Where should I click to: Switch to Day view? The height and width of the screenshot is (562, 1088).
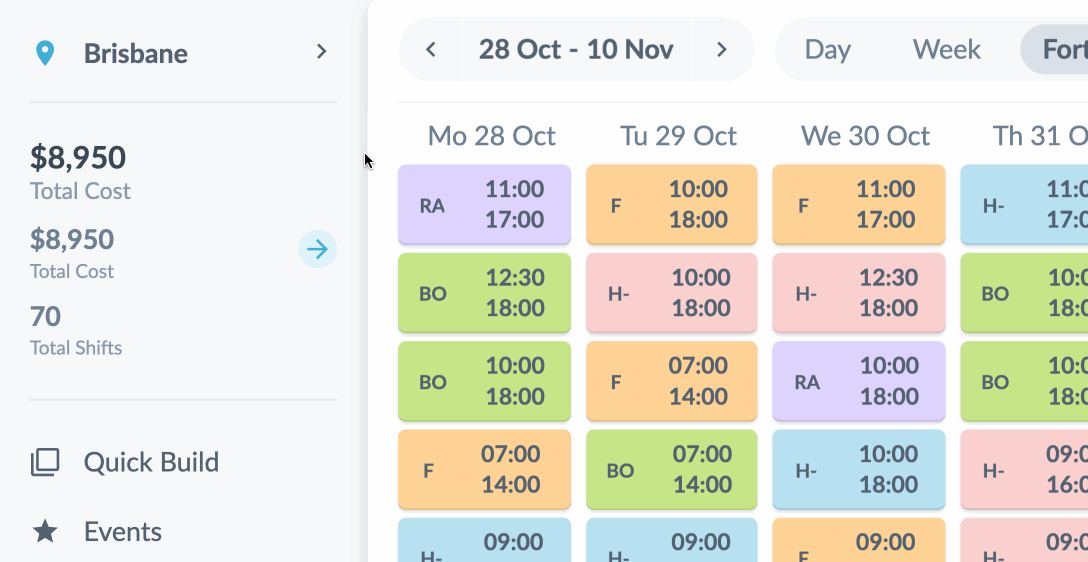827,49
